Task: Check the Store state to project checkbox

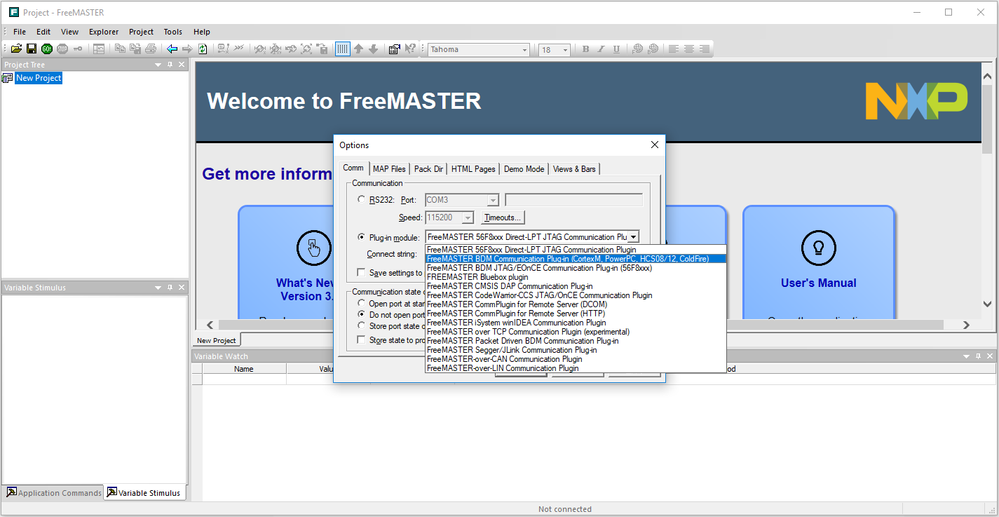Action: (361, 340)
